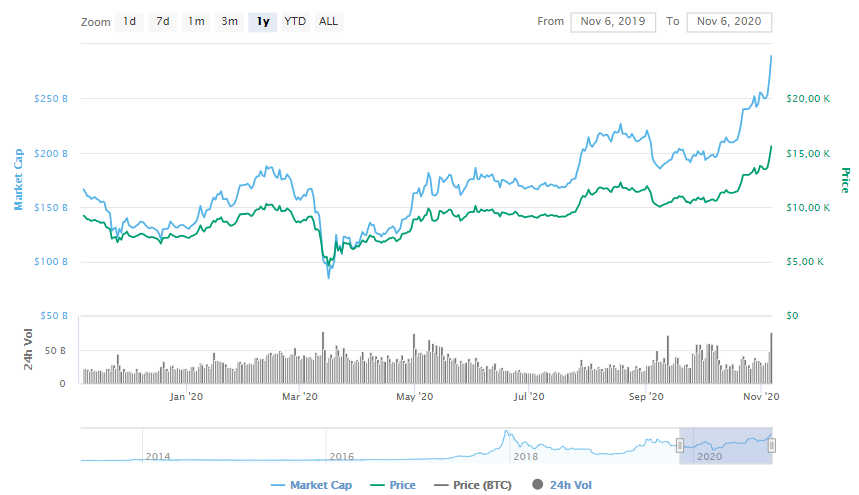Click the $20,00 K price axis label
The width and height of the screenshot is (859, 495).
click(x=808, y=99)
